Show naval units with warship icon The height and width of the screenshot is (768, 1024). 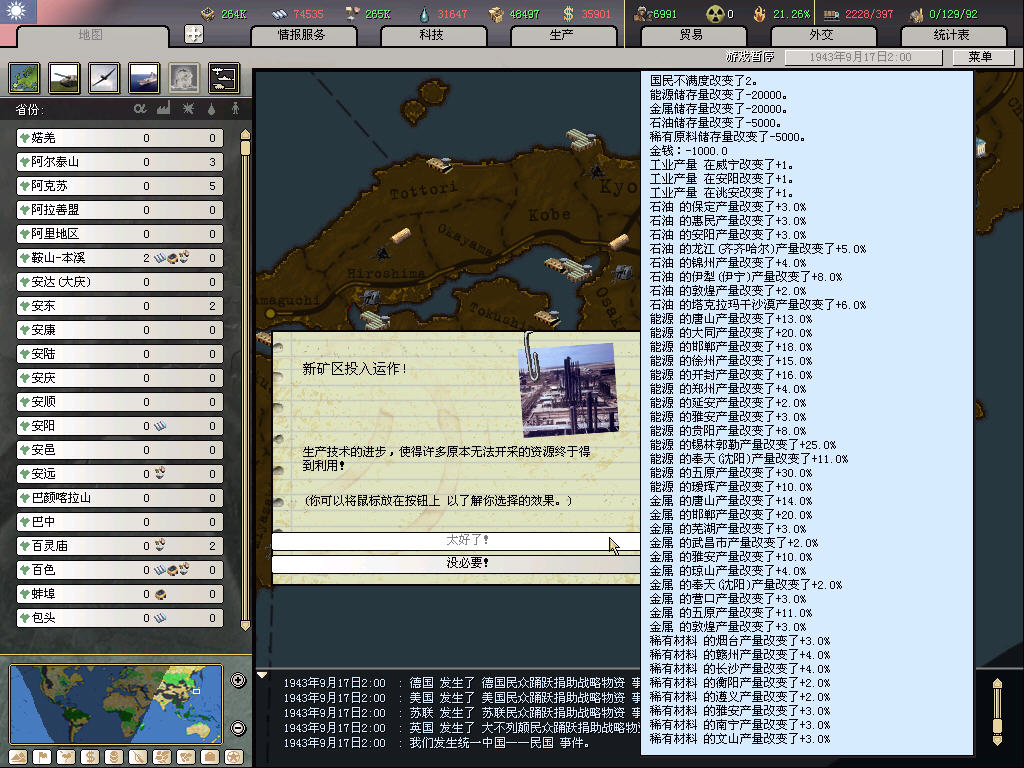pyautogui.click(x=143, y=77)
